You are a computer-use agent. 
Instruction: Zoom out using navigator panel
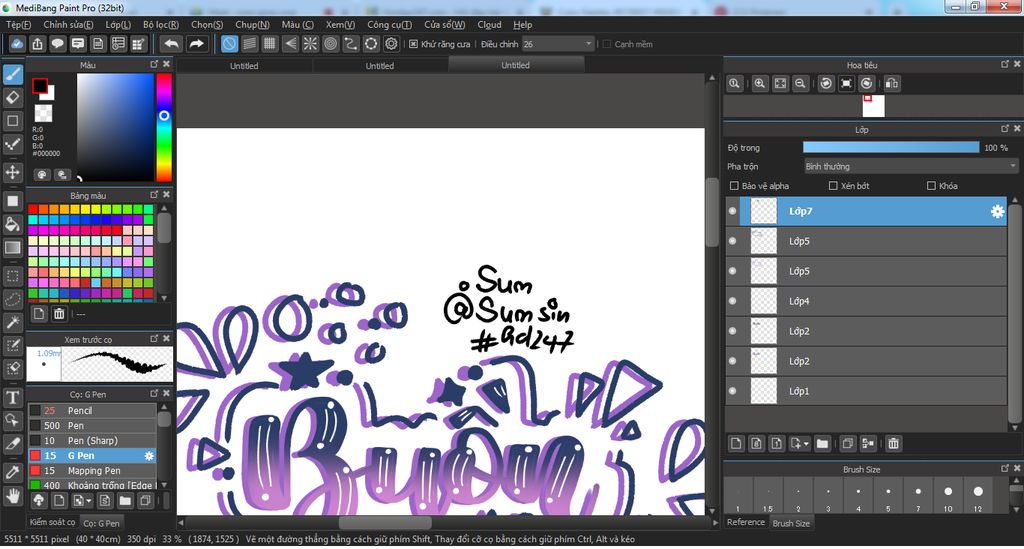pos(800,84)
